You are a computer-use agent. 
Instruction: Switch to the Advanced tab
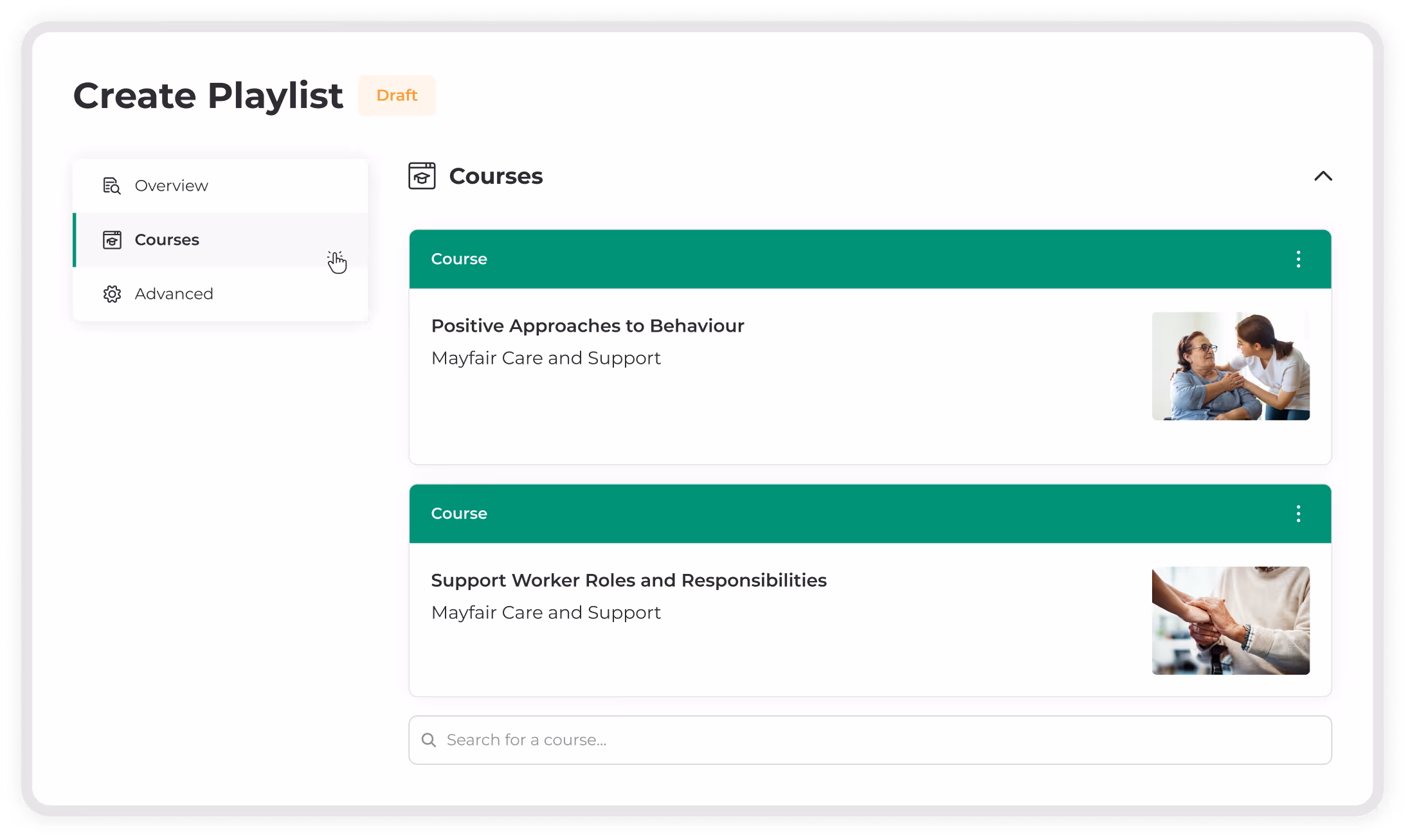click(174, 294)
